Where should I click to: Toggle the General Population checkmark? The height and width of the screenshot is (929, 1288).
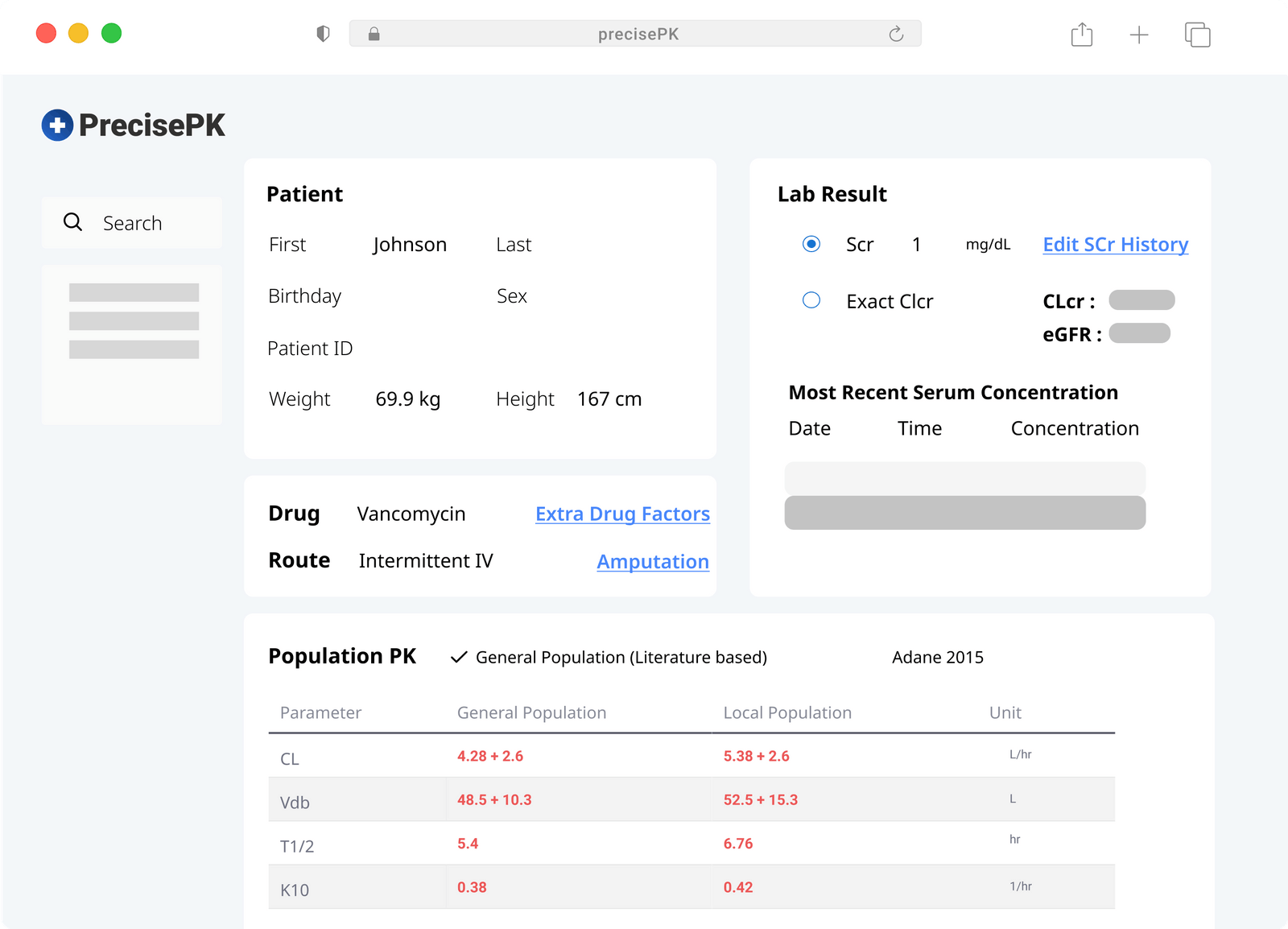pyautogui.click(x=459, y=657)
